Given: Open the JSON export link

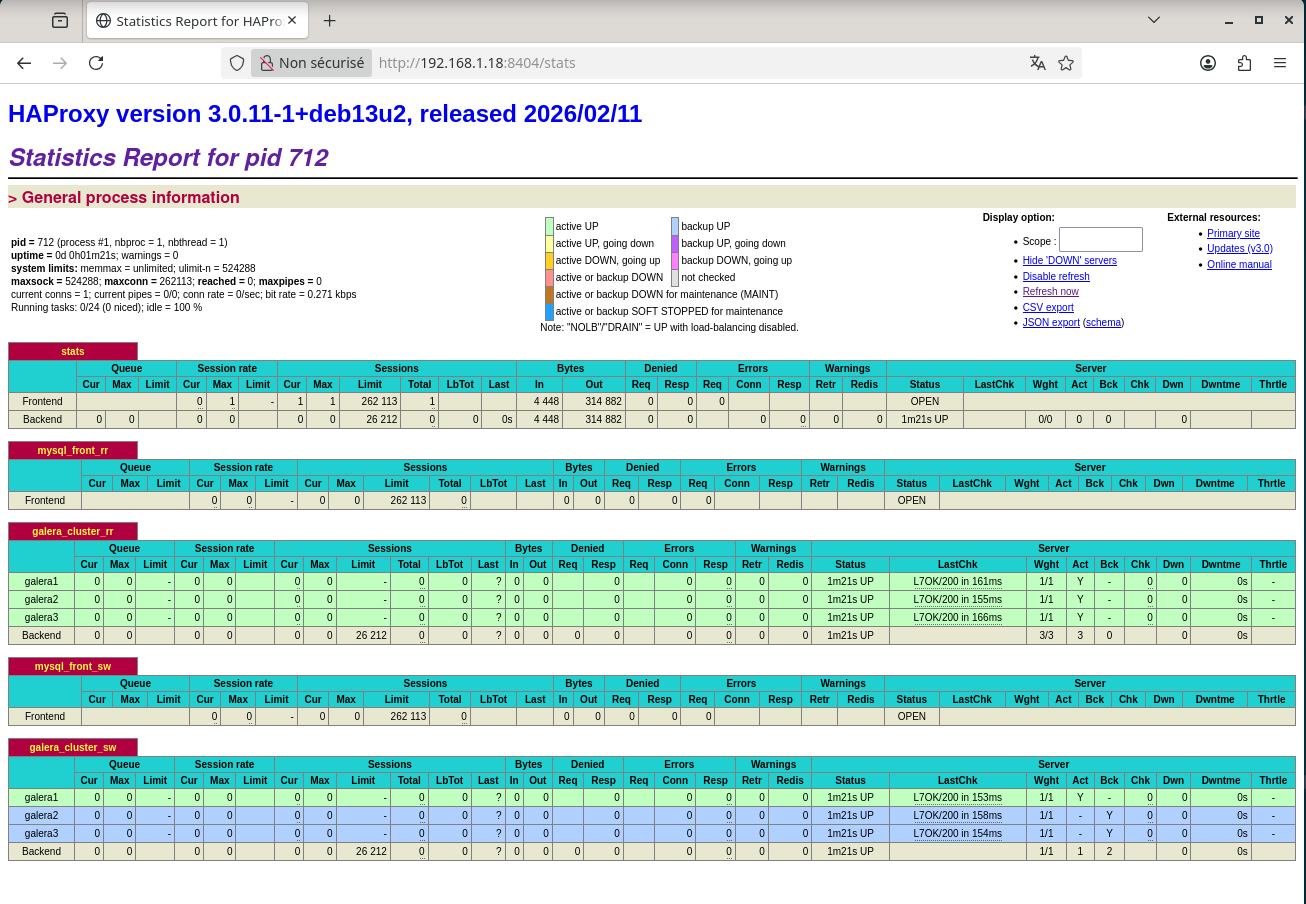Looking at the screenshot, I should pyautogui.click(x=1051, y=323).
